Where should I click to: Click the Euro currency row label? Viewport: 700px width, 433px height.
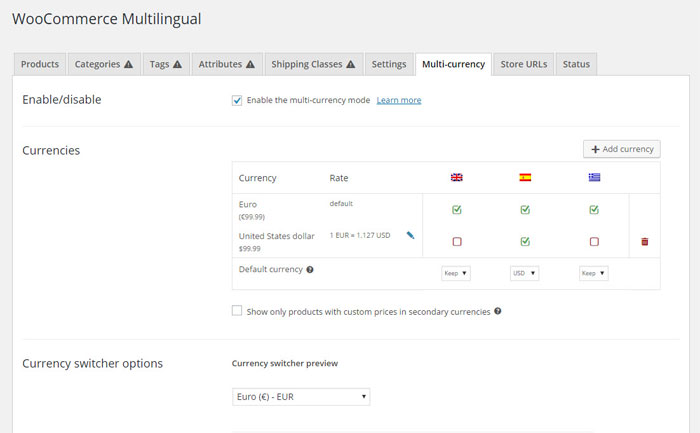click(x=248, y=204)
